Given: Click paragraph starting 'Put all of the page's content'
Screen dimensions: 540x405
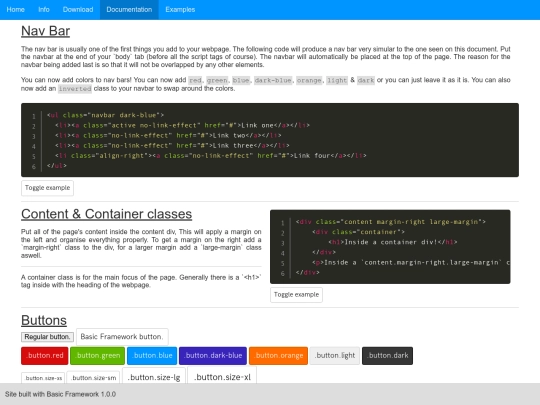Looking at the screenshot, I should (x=141, y=243).
